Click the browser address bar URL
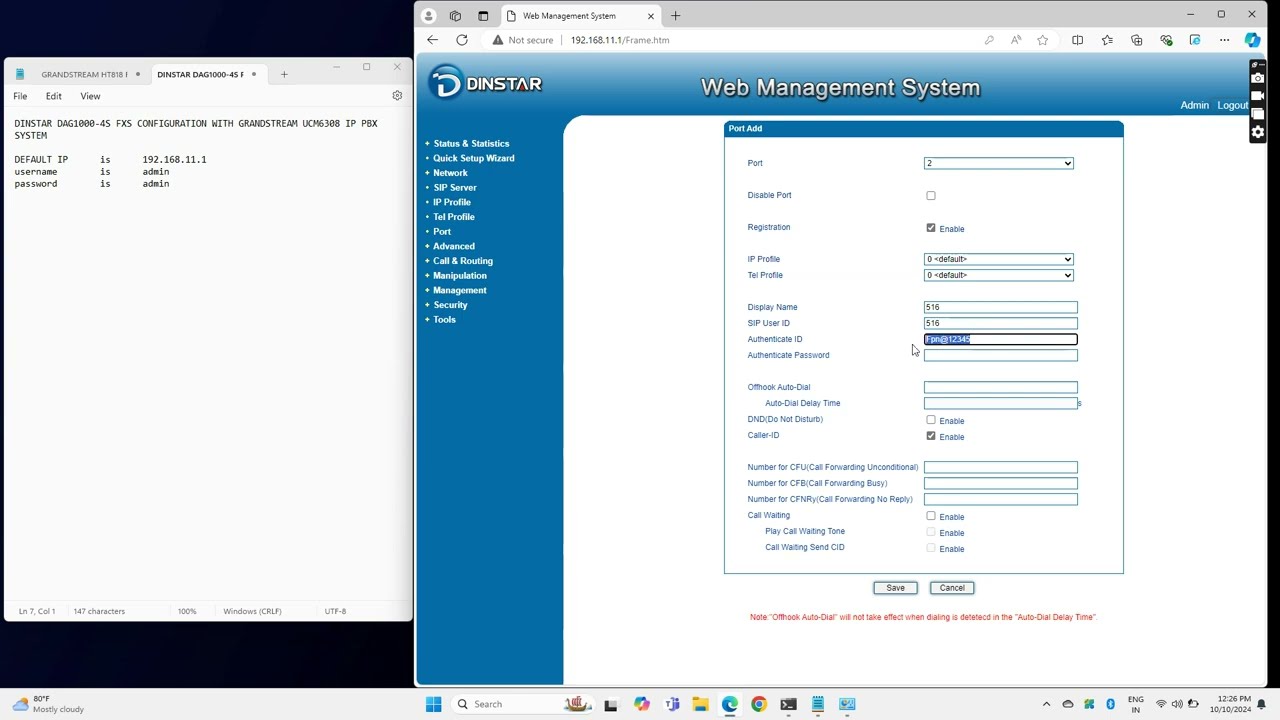The image size is (1280, 720). (x=620, y=40)
